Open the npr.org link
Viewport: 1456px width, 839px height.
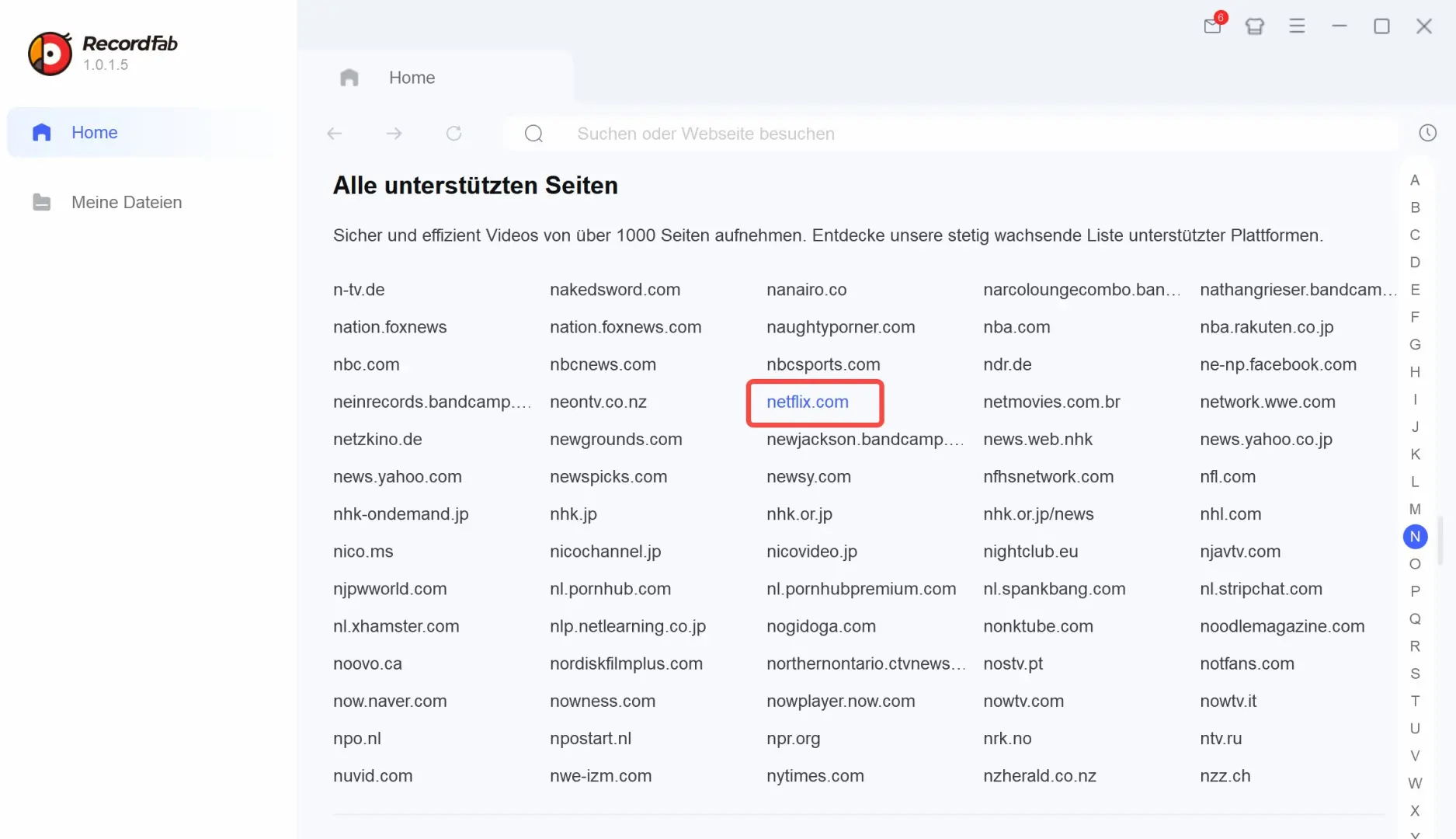tap(793, 739)
